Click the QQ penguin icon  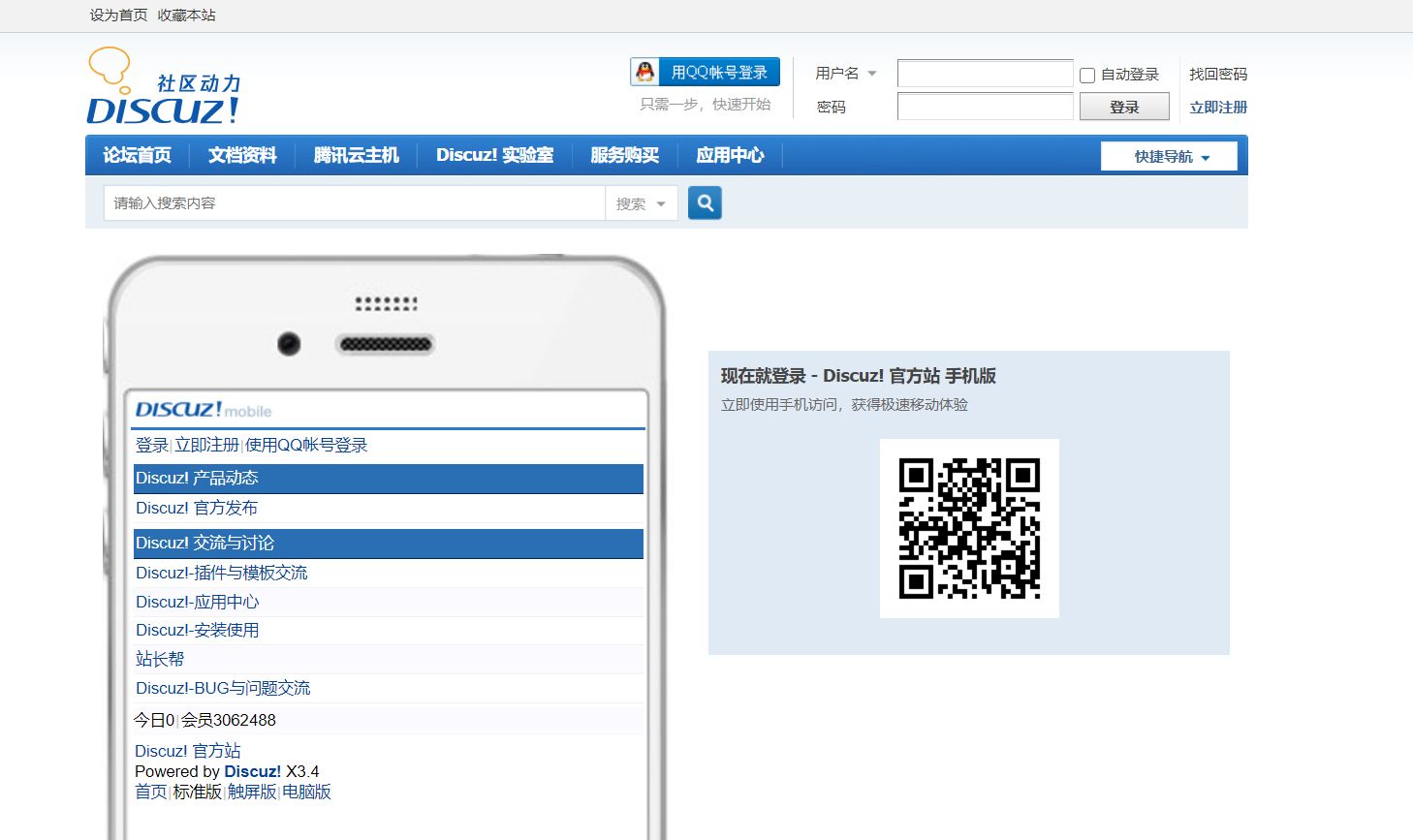coord(645,72)
